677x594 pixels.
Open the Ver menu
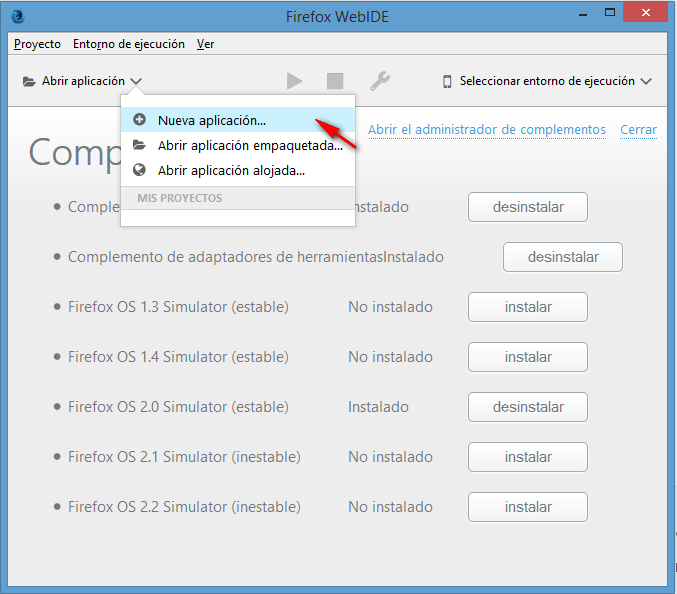tap(206, 44)
